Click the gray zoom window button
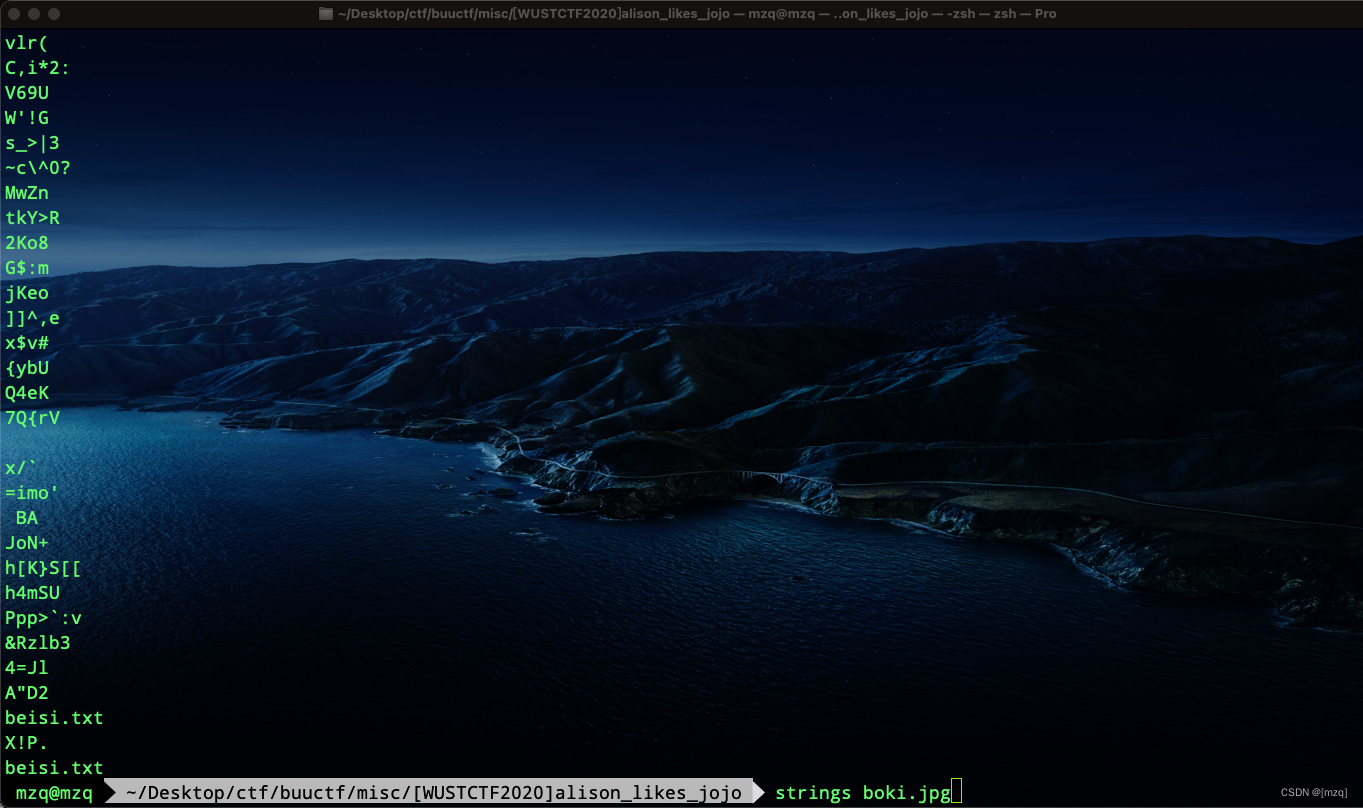This screenshot has width=1363, height=808. [x=54, y=14]
